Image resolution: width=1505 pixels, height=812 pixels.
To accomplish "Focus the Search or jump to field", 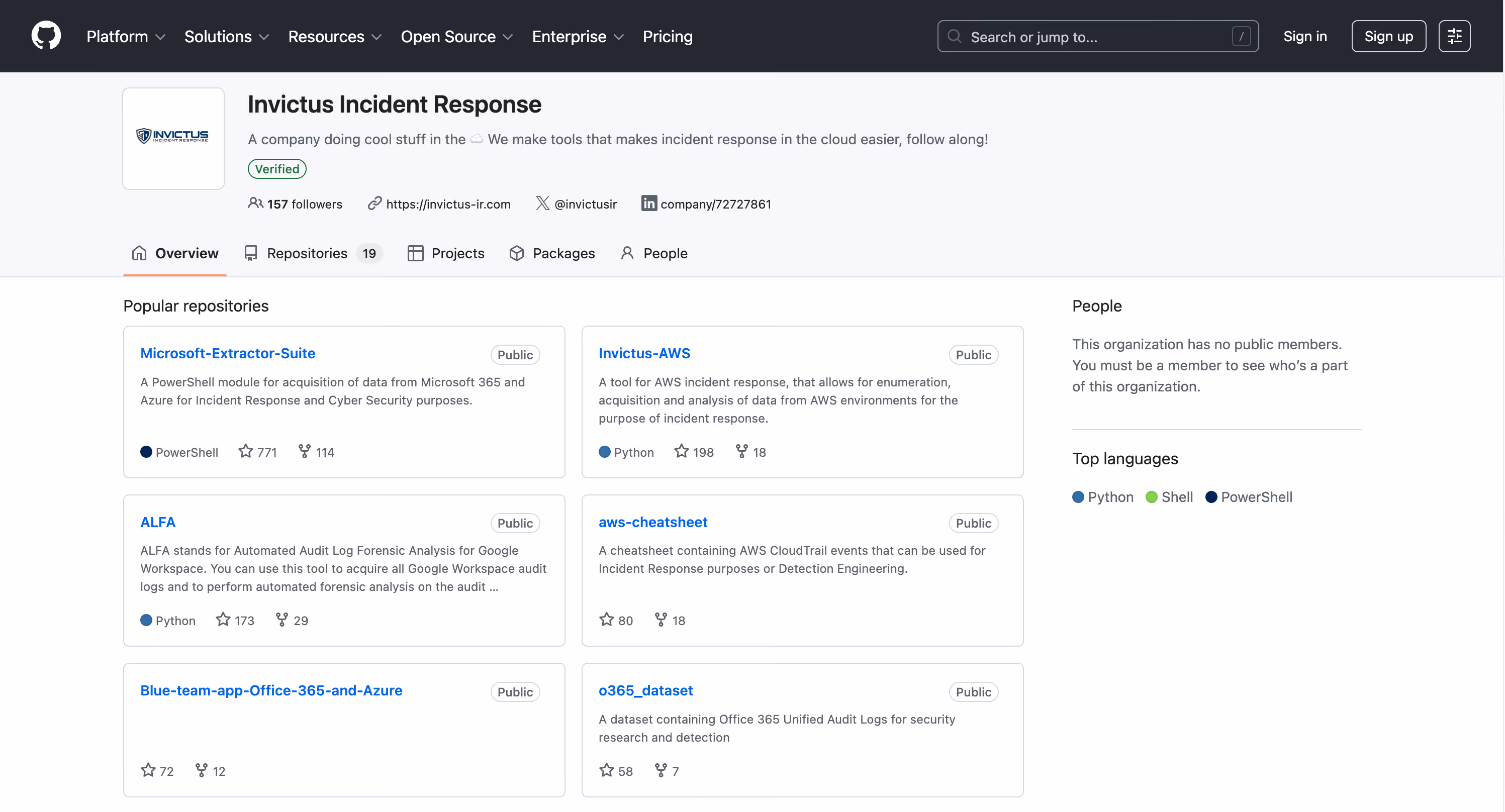I will pyautogui.click(x=1098, y=36).
